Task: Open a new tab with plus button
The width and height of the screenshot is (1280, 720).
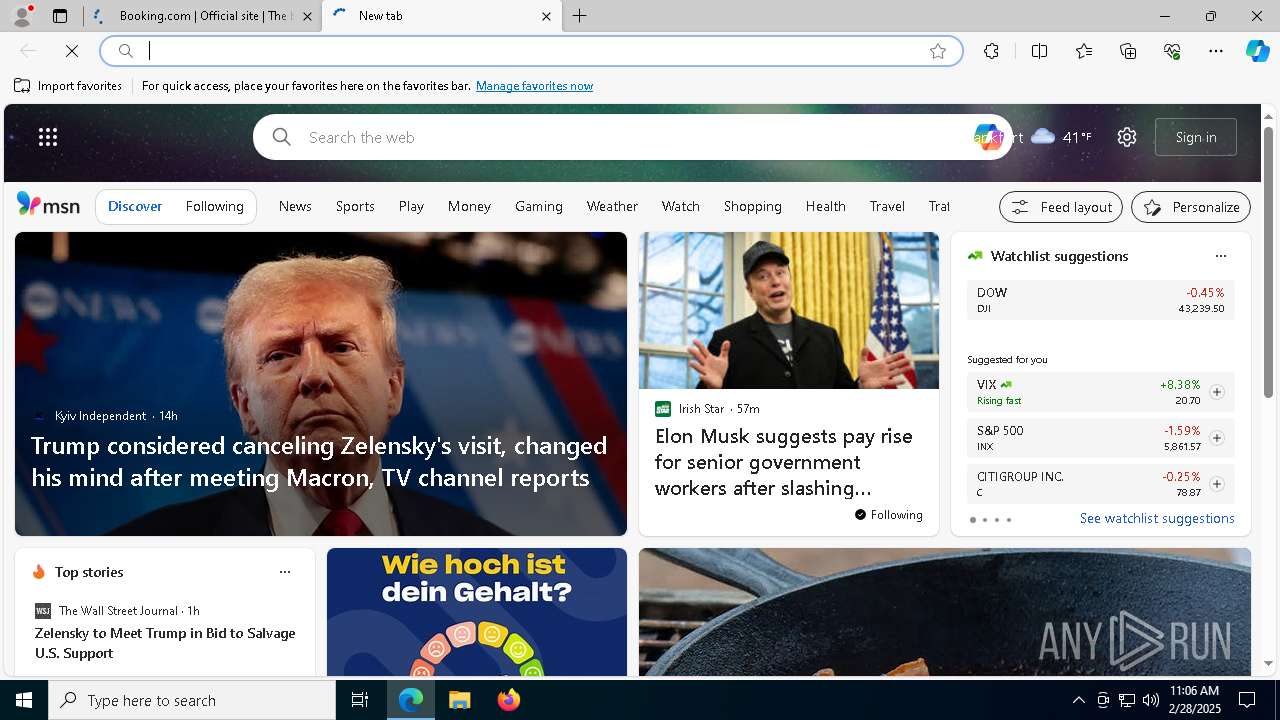Action: [x=580, y=16]
